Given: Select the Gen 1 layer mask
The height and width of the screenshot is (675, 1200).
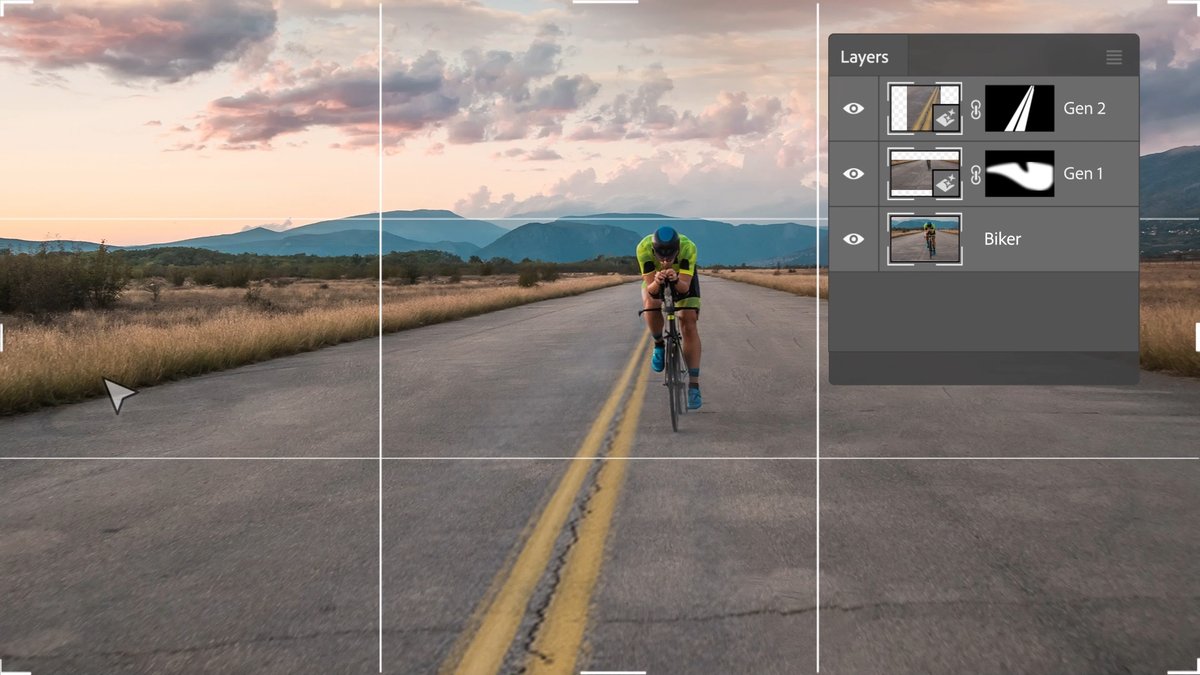Looking at the screenshot, I should 1019,172.
